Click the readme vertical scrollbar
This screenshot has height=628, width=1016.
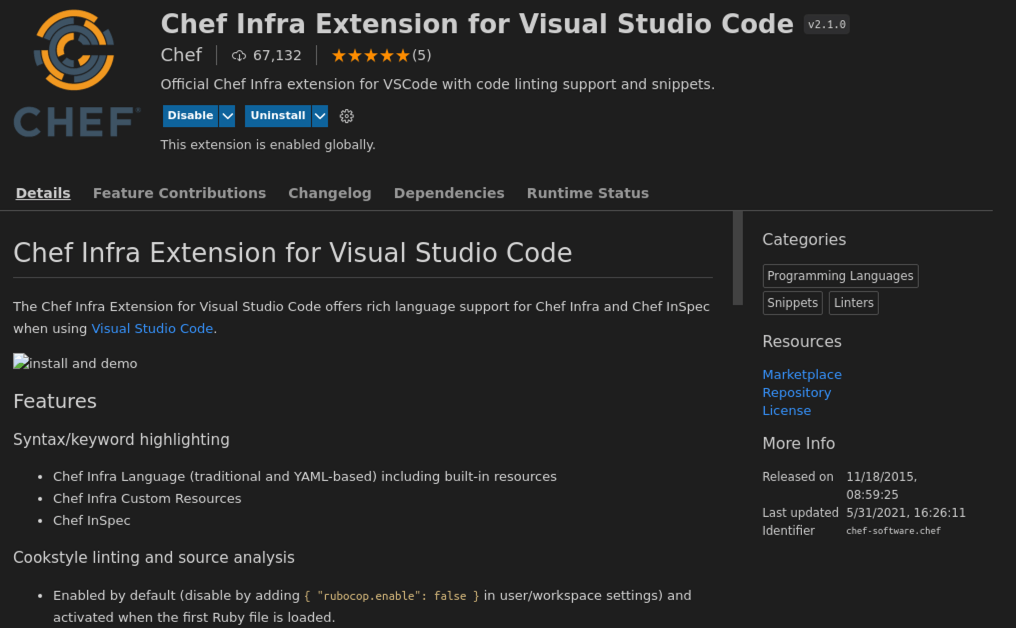pos(738,258)
